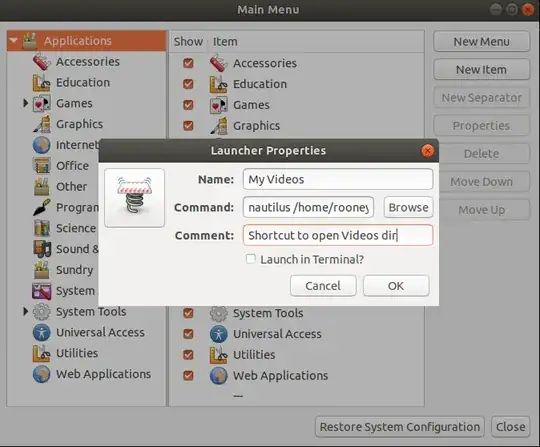Click the Name field containing My Videos
Screen dimensions: 540x447
(x=338, y=179)
